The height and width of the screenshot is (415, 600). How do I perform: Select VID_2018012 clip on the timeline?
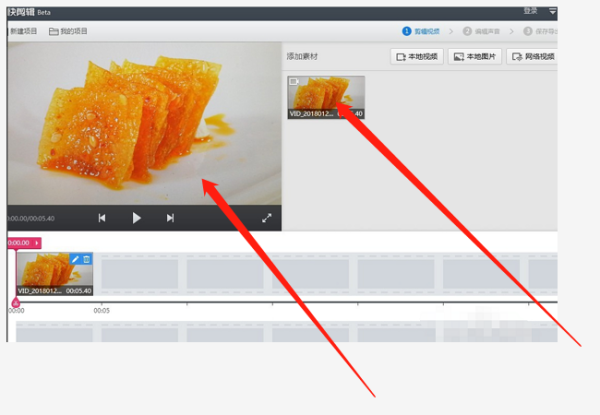click(x=55, y=274)
